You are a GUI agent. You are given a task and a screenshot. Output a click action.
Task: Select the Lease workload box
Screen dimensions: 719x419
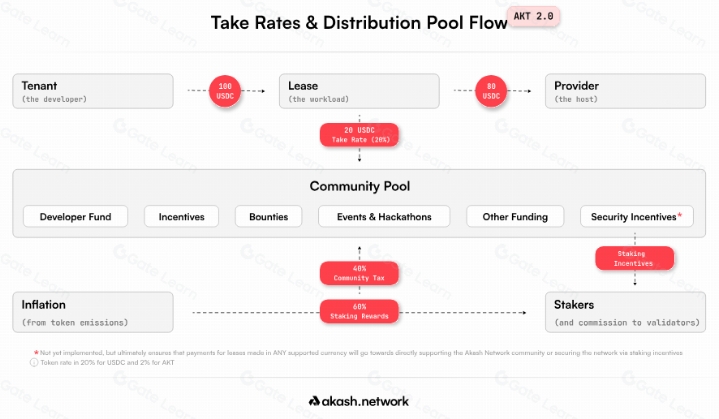pos(359,91)
